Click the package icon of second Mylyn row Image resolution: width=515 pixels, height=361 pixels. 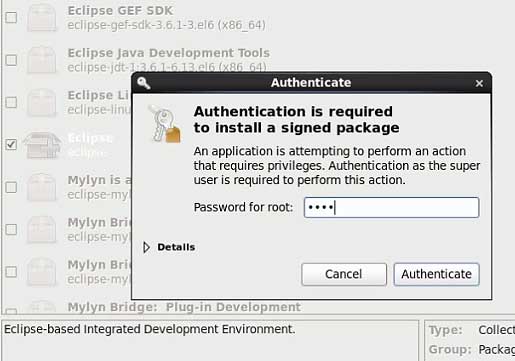click(42, 229)
